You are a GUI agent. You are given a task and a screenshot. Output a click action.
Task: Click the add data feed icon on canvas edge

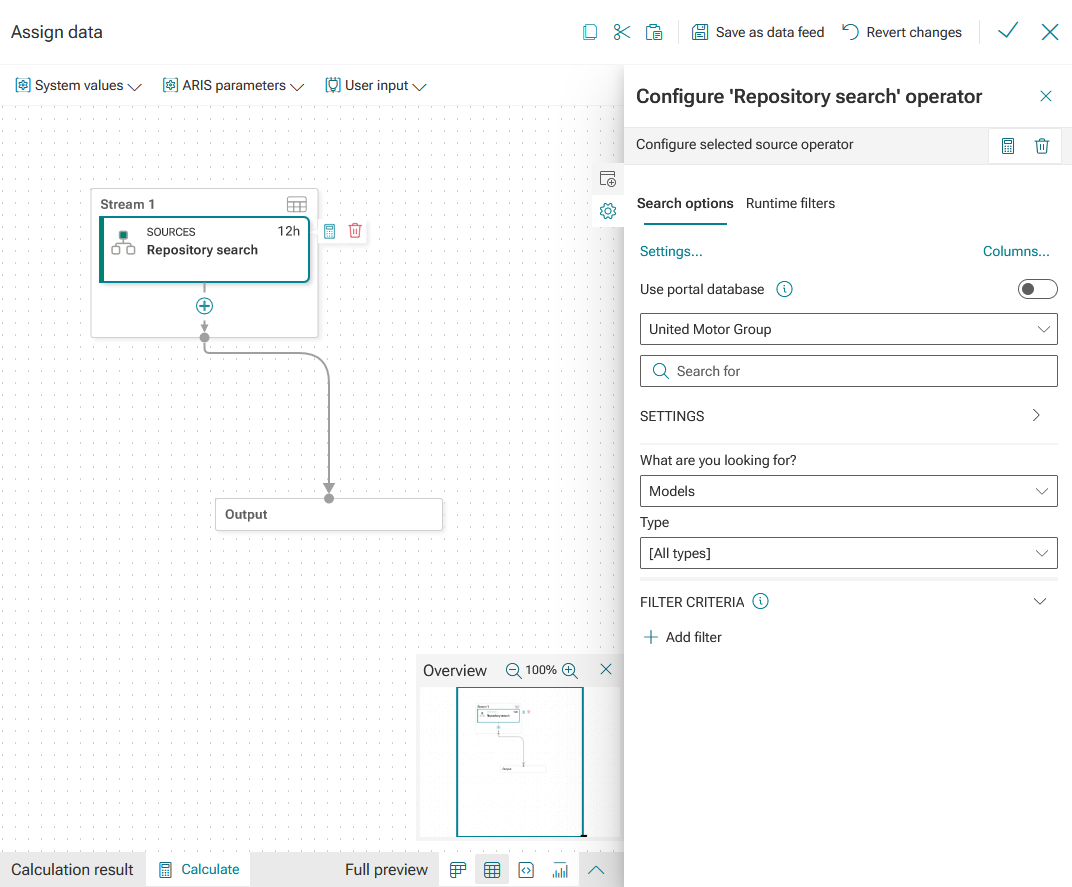click(x=607, y=178)
